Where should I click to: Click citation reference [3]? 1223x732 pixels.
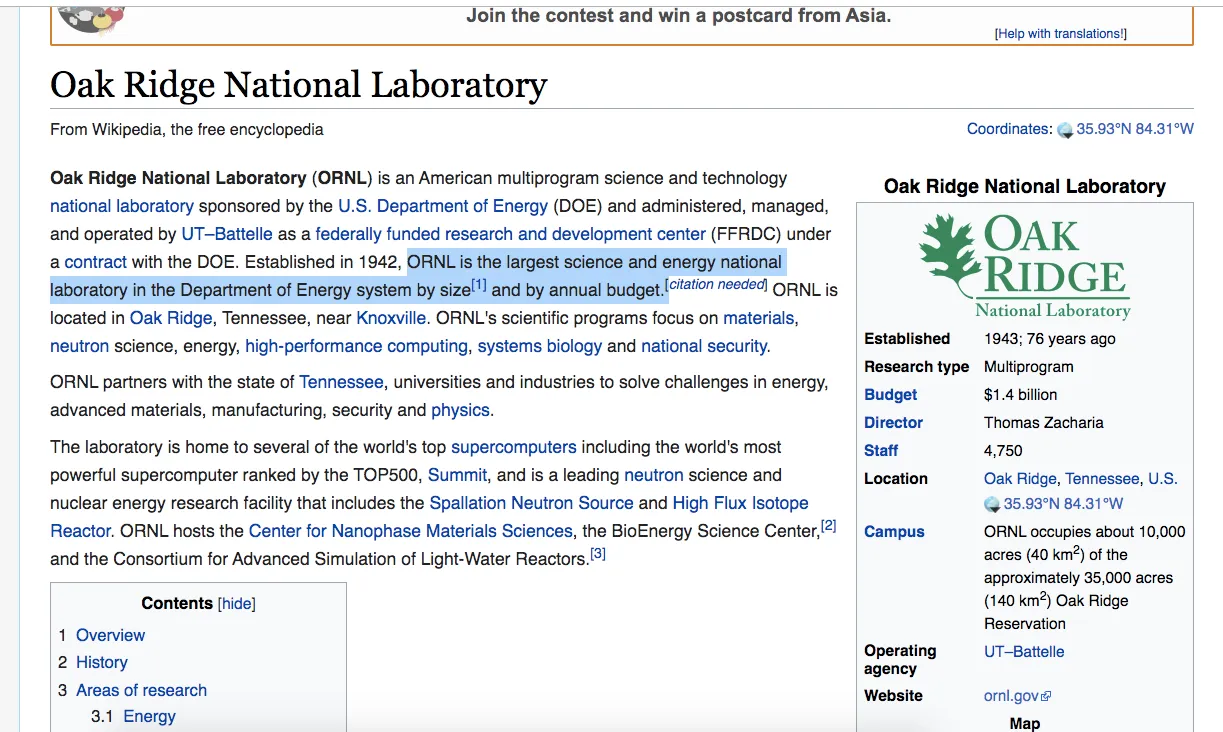[x=598, y=554]
